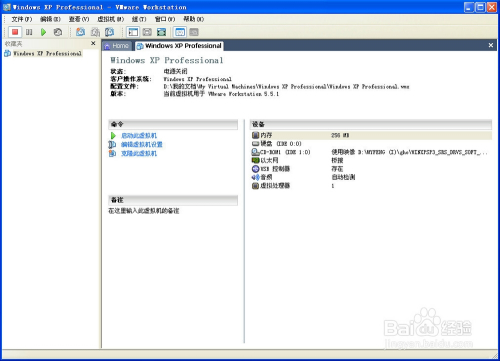Viewport: 500px width, 361px height.
Task: Maximize the VMware Workstation window
Action: [480, 7]
